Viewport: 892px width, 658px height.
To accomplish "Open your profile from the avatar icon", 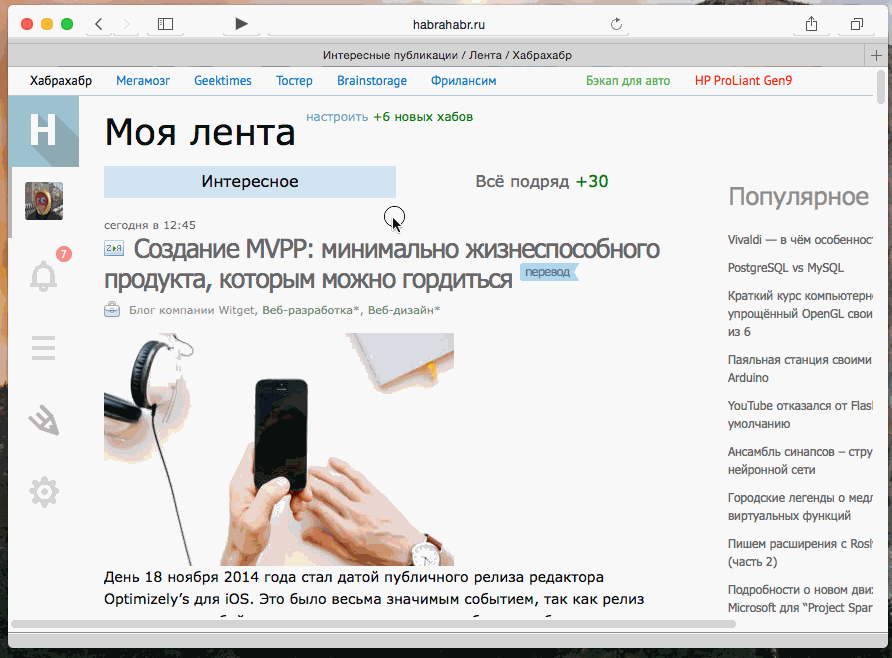I will (x=43, y=201).
